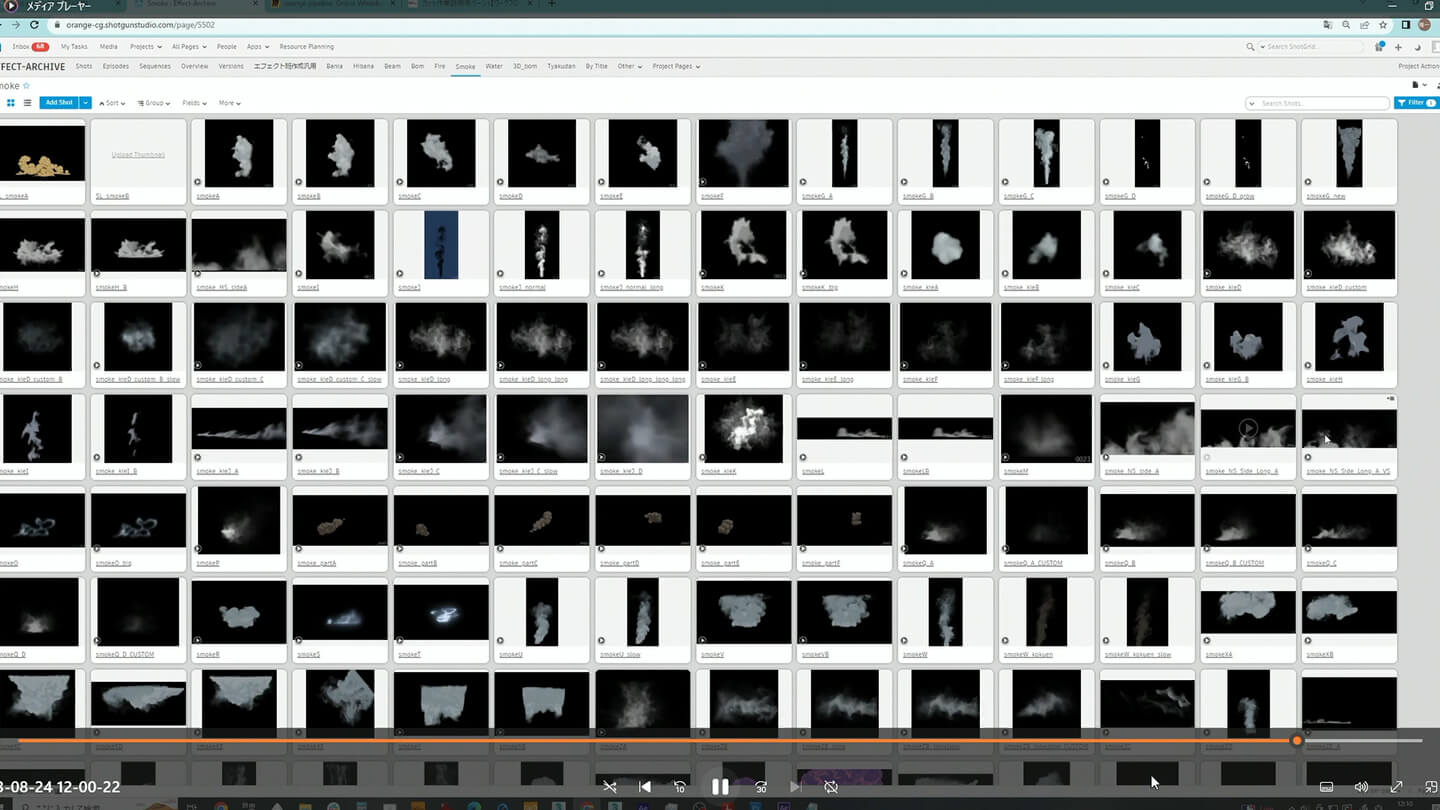Click the seek bar's round position handle

(x=1297, y=741)
